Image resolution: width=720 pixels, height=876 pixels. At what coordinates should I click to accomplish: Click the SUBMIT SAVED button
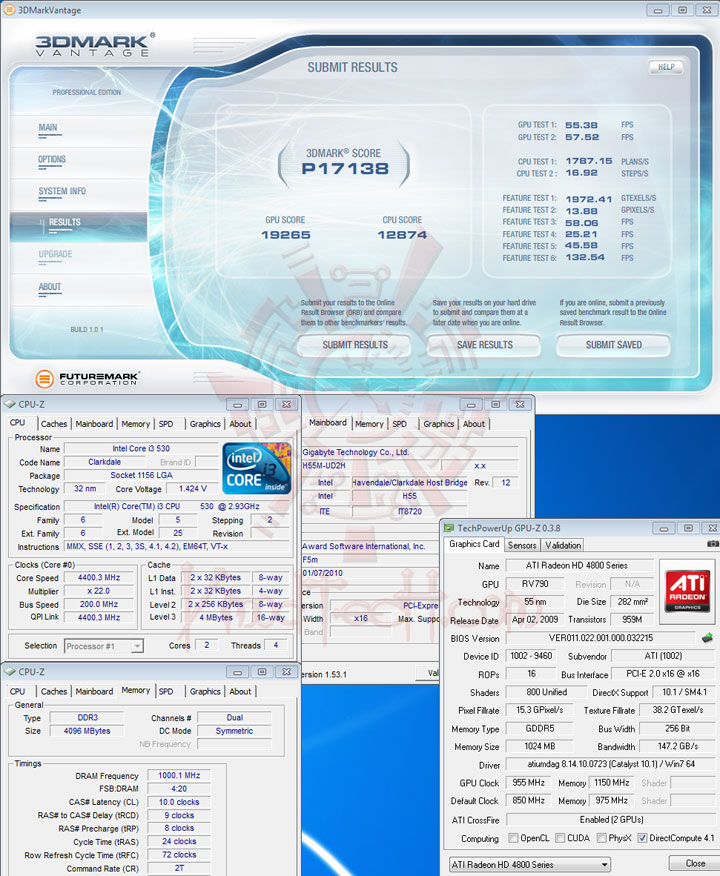click(x=613, y=345)
